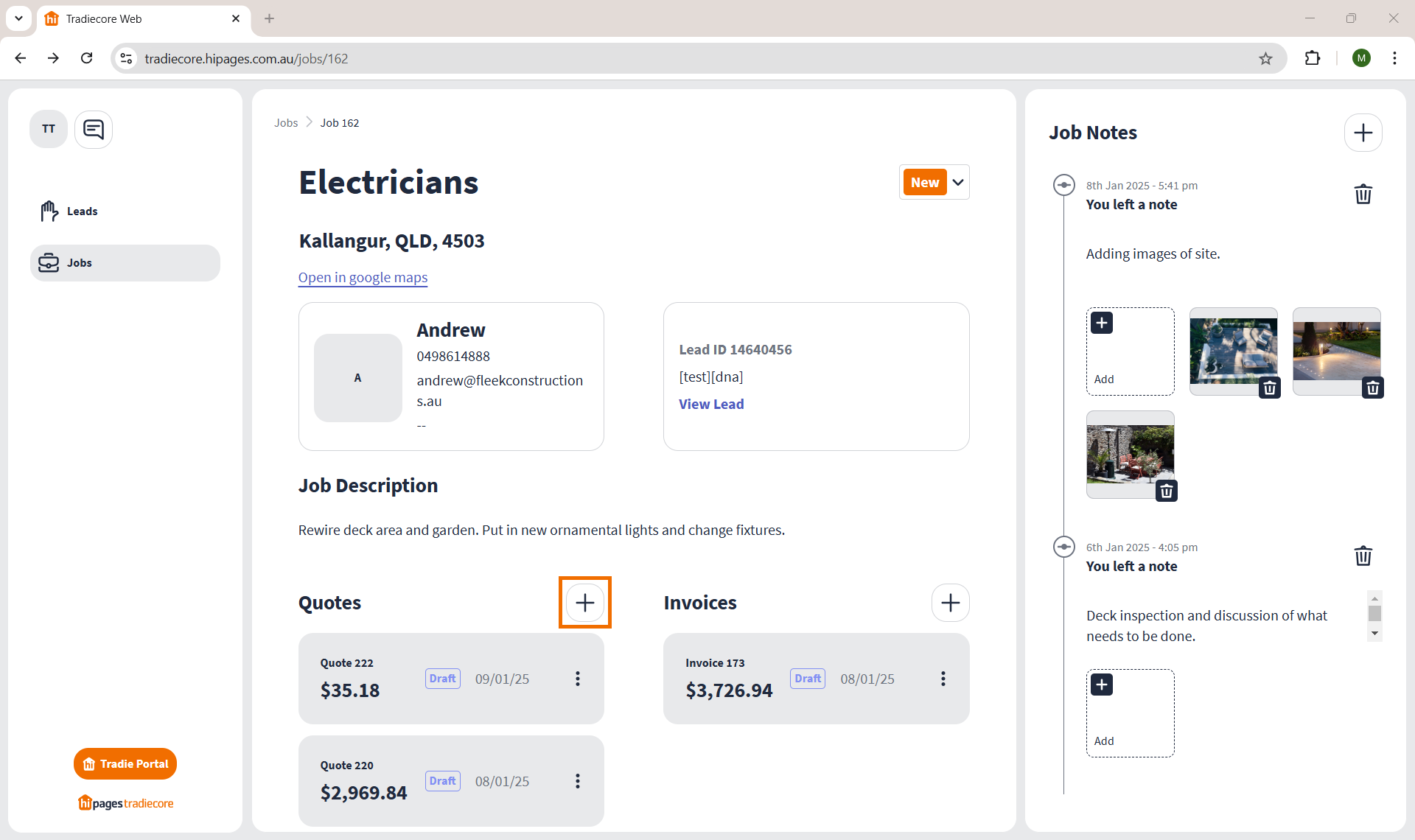This screenshot has height=840, width=1415.
Task: Delete the 6th Jan 2025 note
Action: pyautogui.click(x=1363, y=556)
